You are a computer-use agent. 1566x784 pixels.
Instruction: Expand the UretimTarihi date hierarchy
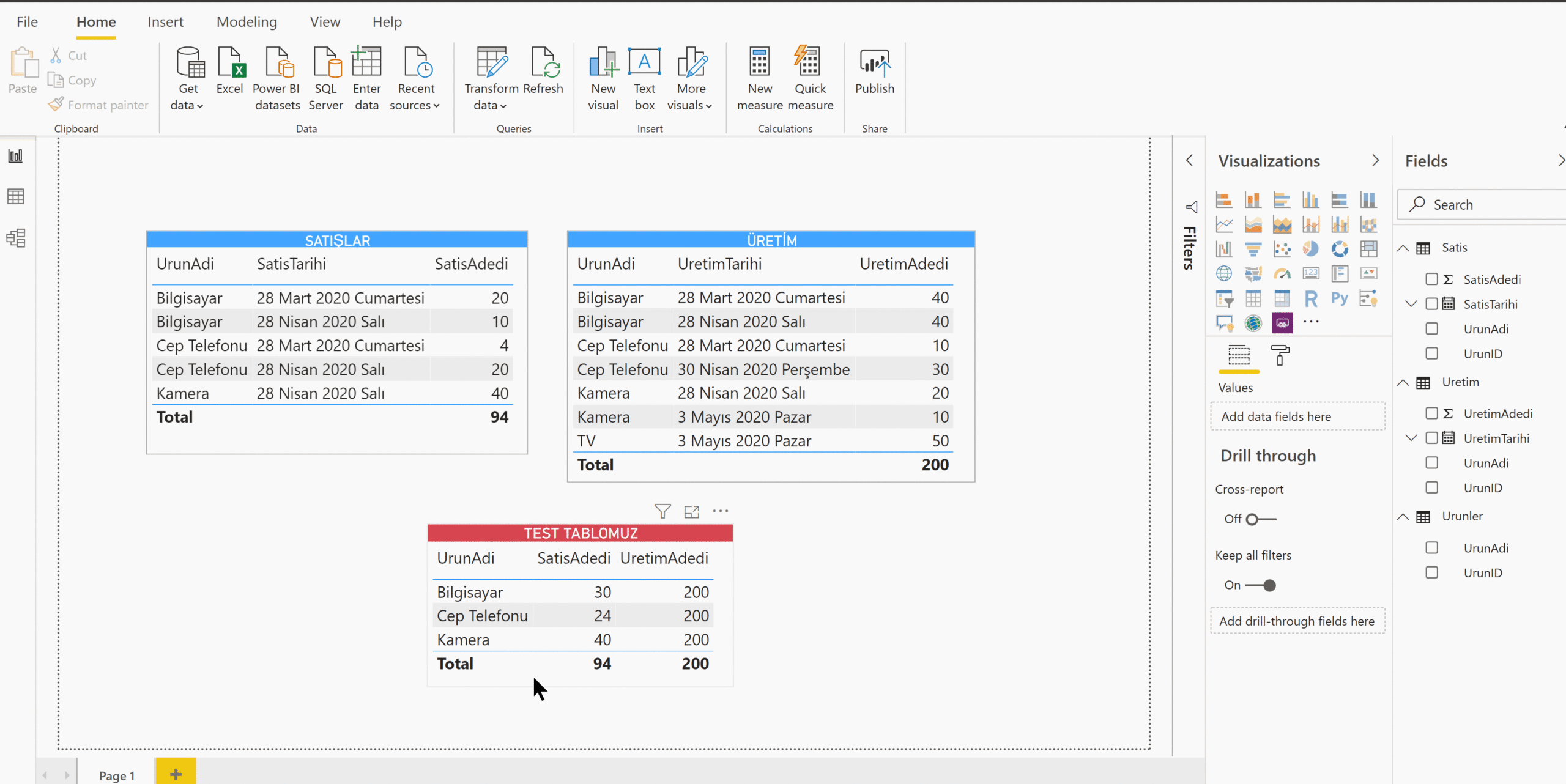pos(1411,438)
